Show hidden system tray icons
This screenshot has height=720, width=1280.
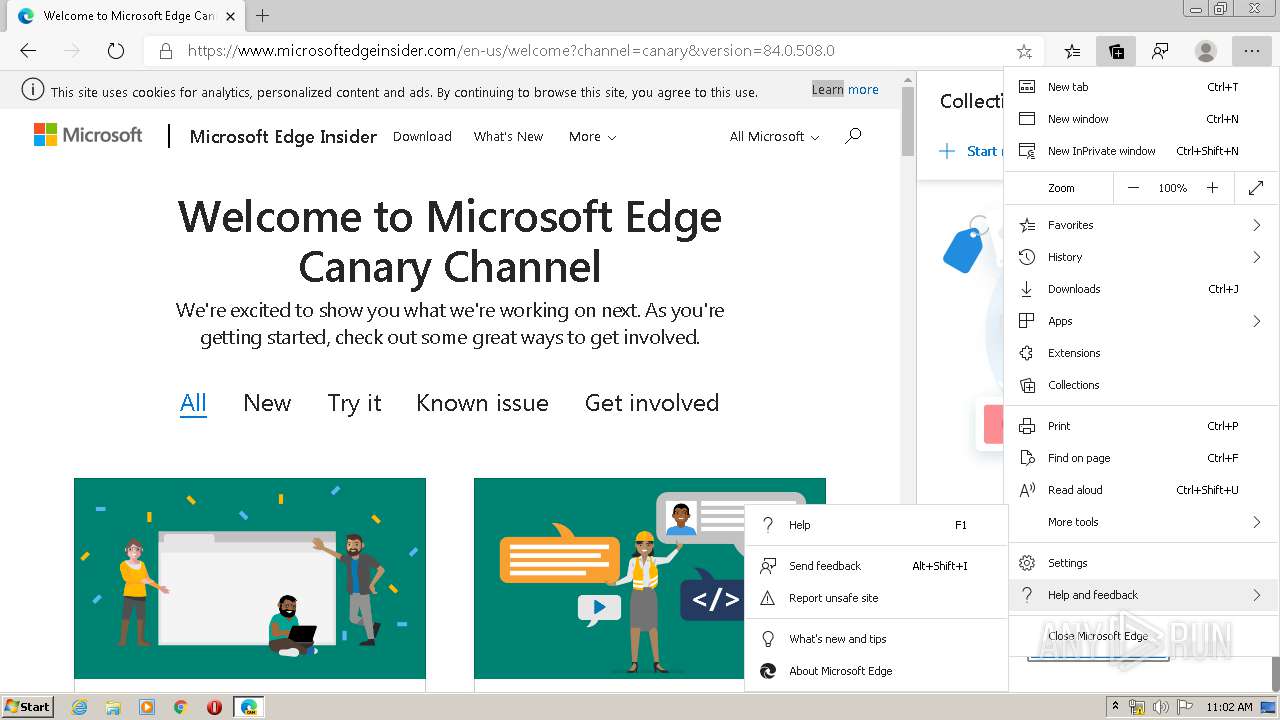pos(1115,707)
